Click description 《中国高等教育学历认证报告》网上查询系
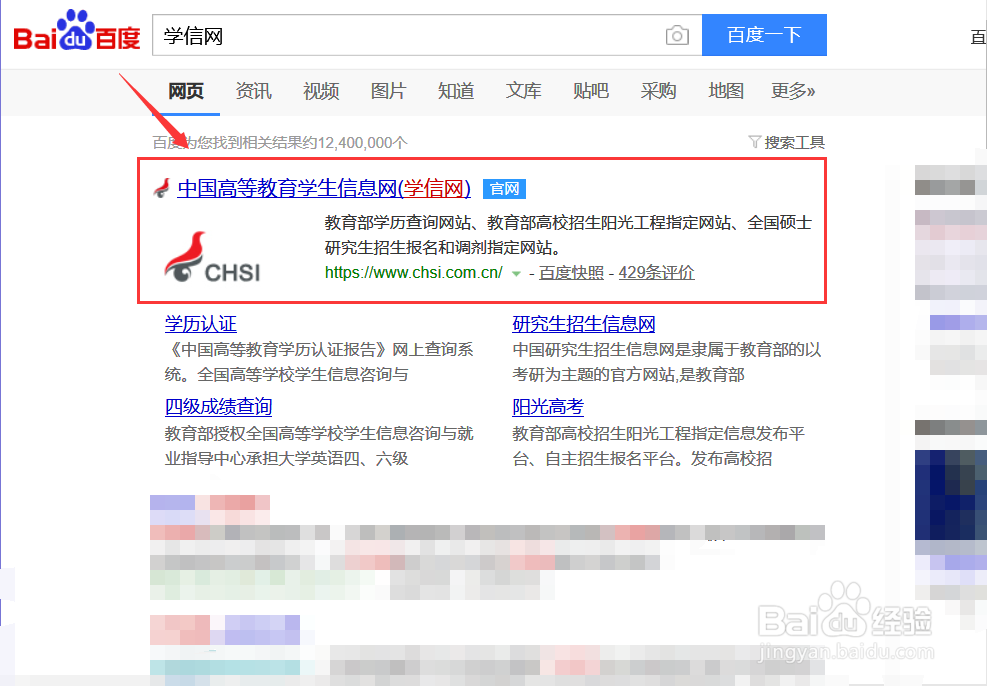Image resolution: width=987 pixels, height=686 pixels. click(319, 349)
